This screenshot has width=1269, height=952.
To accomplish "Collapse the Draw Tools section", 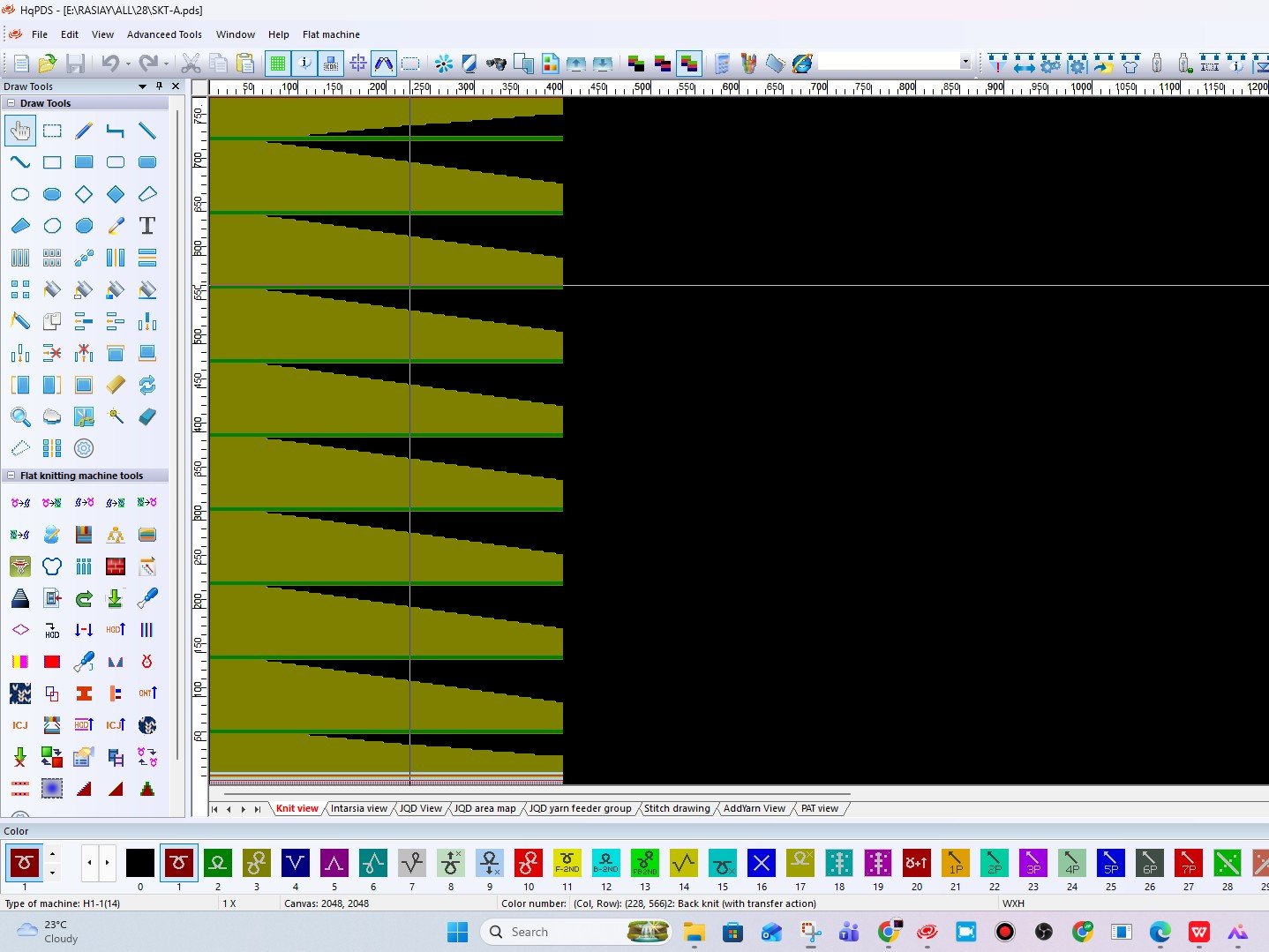I will point(11,103).
